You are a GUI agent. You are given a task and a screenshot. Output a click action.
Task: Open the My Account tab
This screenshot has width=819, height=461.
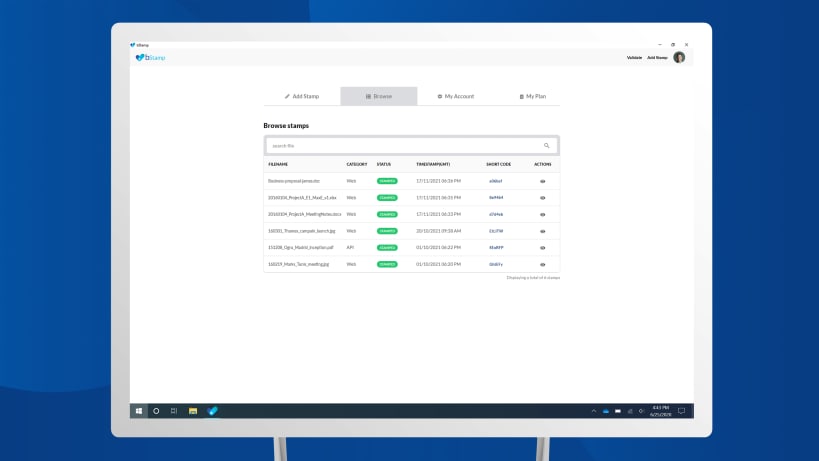(455, 97)
